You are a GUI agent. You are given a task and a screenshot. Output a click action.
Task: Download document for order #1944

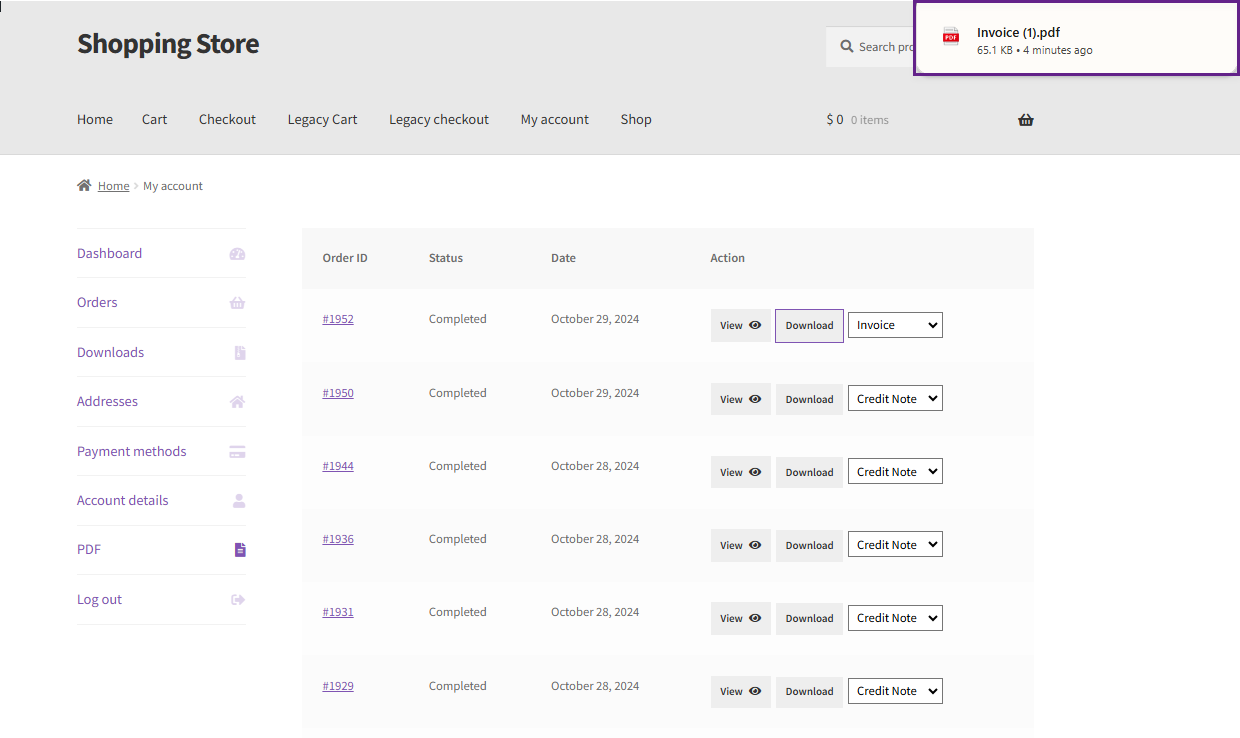[x=809, y=472]
